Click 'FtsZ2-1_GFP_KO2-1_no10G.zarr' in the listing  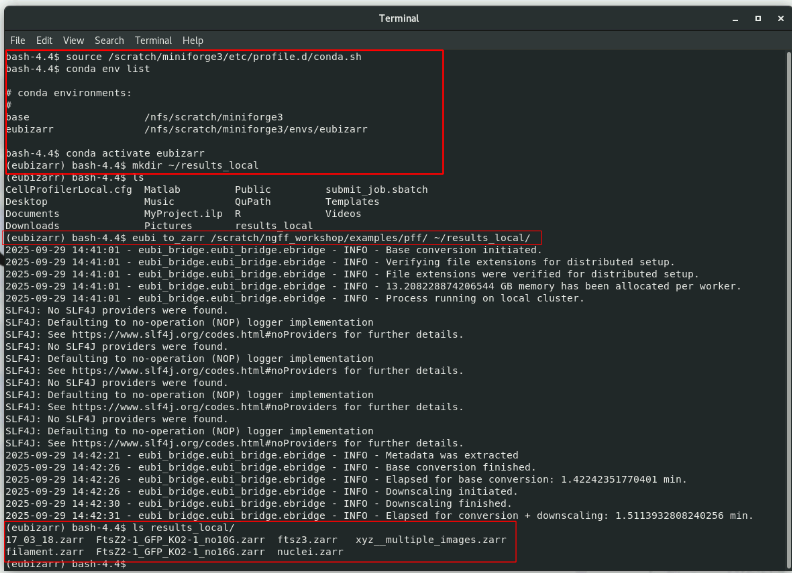pyautogui.click(x=180, y=540)
